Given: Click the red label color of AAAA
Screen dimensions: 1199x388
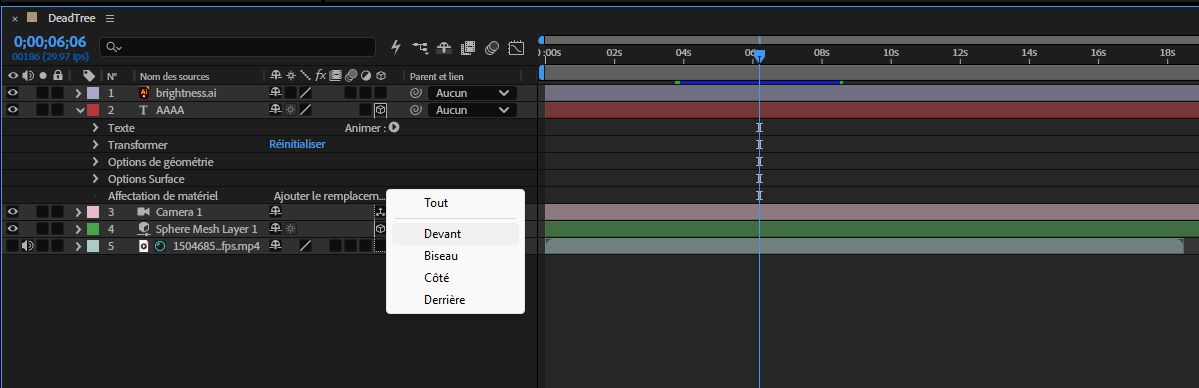Looking at the screenshot, I should point(93,110).
